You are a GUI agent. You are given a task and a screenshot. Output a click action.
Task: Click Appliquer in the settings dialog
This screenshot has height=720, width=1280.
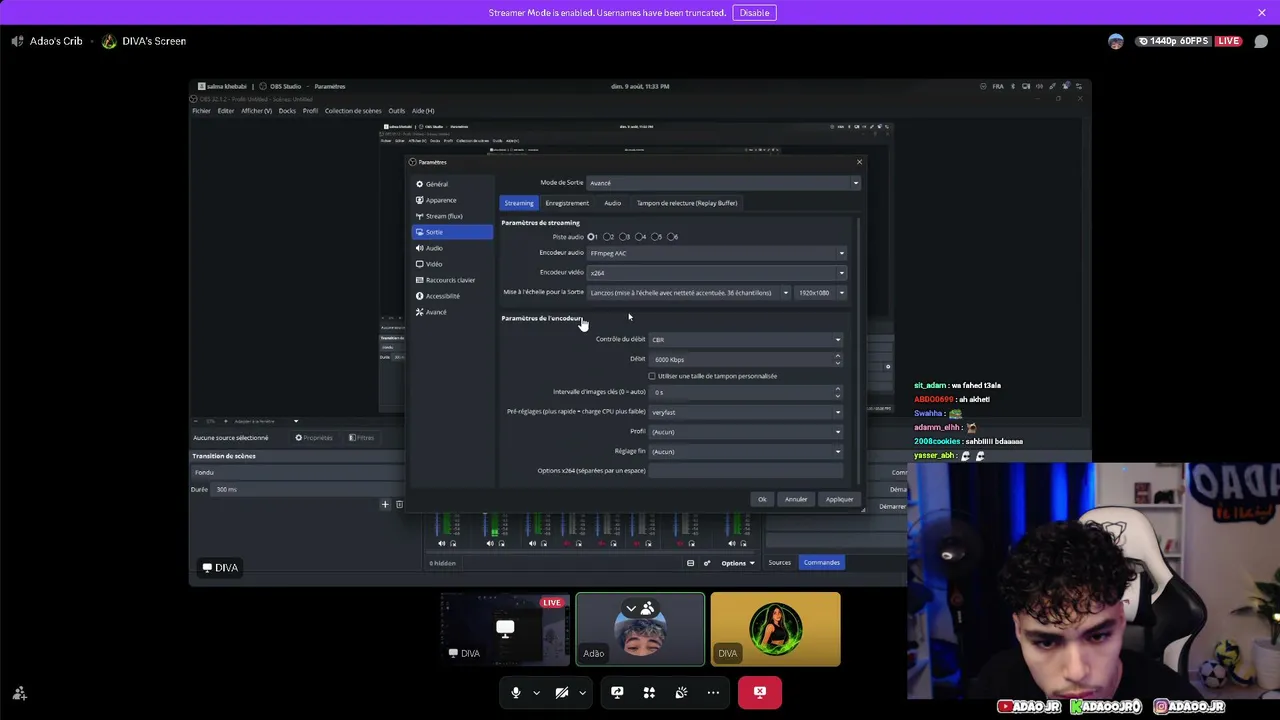pyautogui.click(x=839, y=499)
